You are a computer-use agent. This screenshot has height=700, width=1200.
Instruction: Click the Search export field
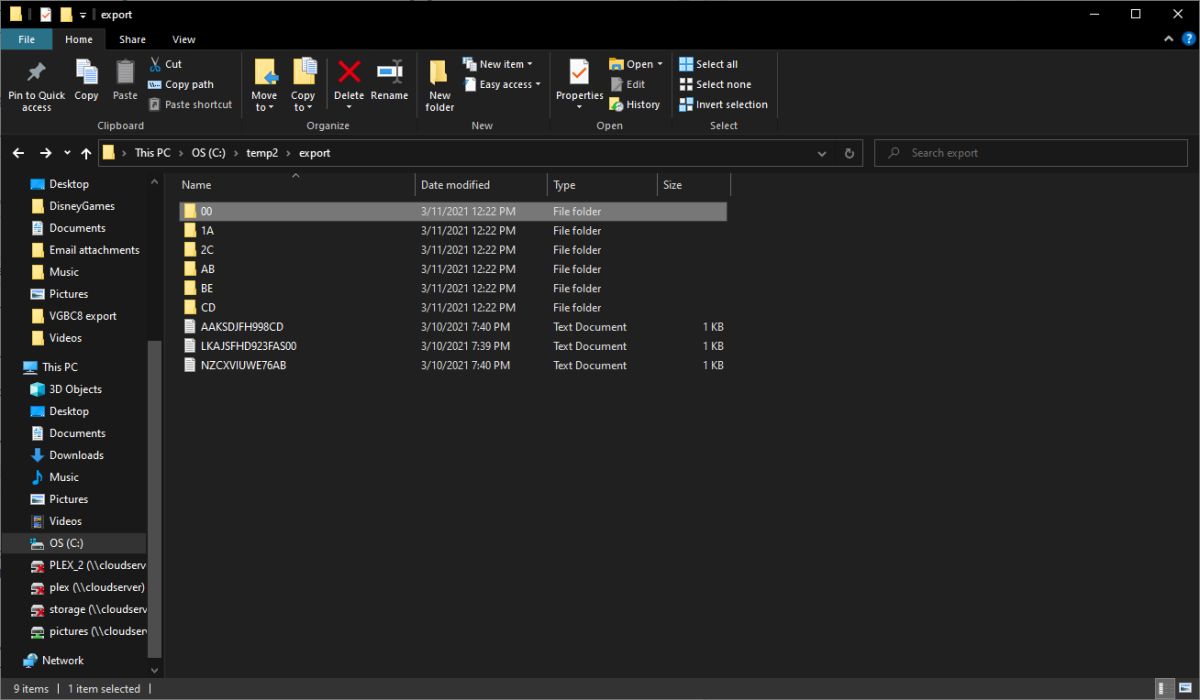pyautogui.click(x=1031, y=153)
